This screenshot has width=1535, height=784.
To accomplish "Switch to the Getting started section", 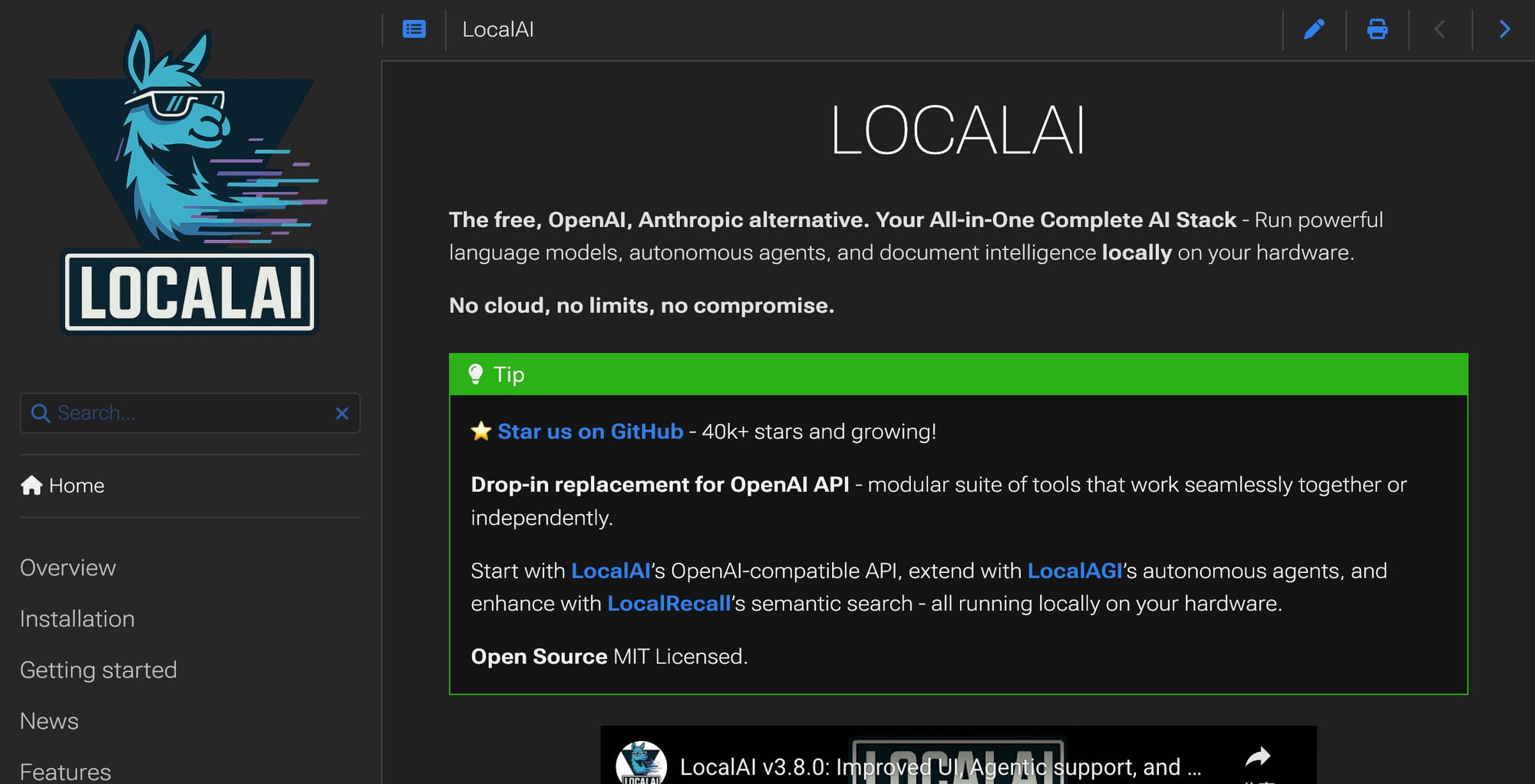I will click(98, 670).
